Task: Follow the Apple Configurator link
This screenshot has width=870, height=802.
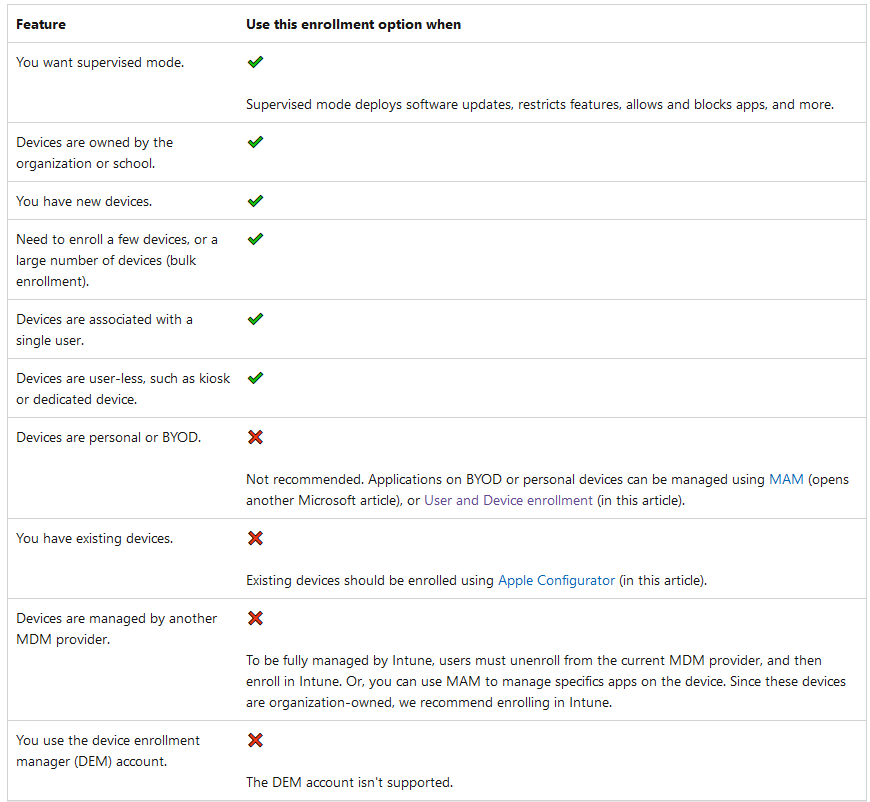Action: pos(556,580)
